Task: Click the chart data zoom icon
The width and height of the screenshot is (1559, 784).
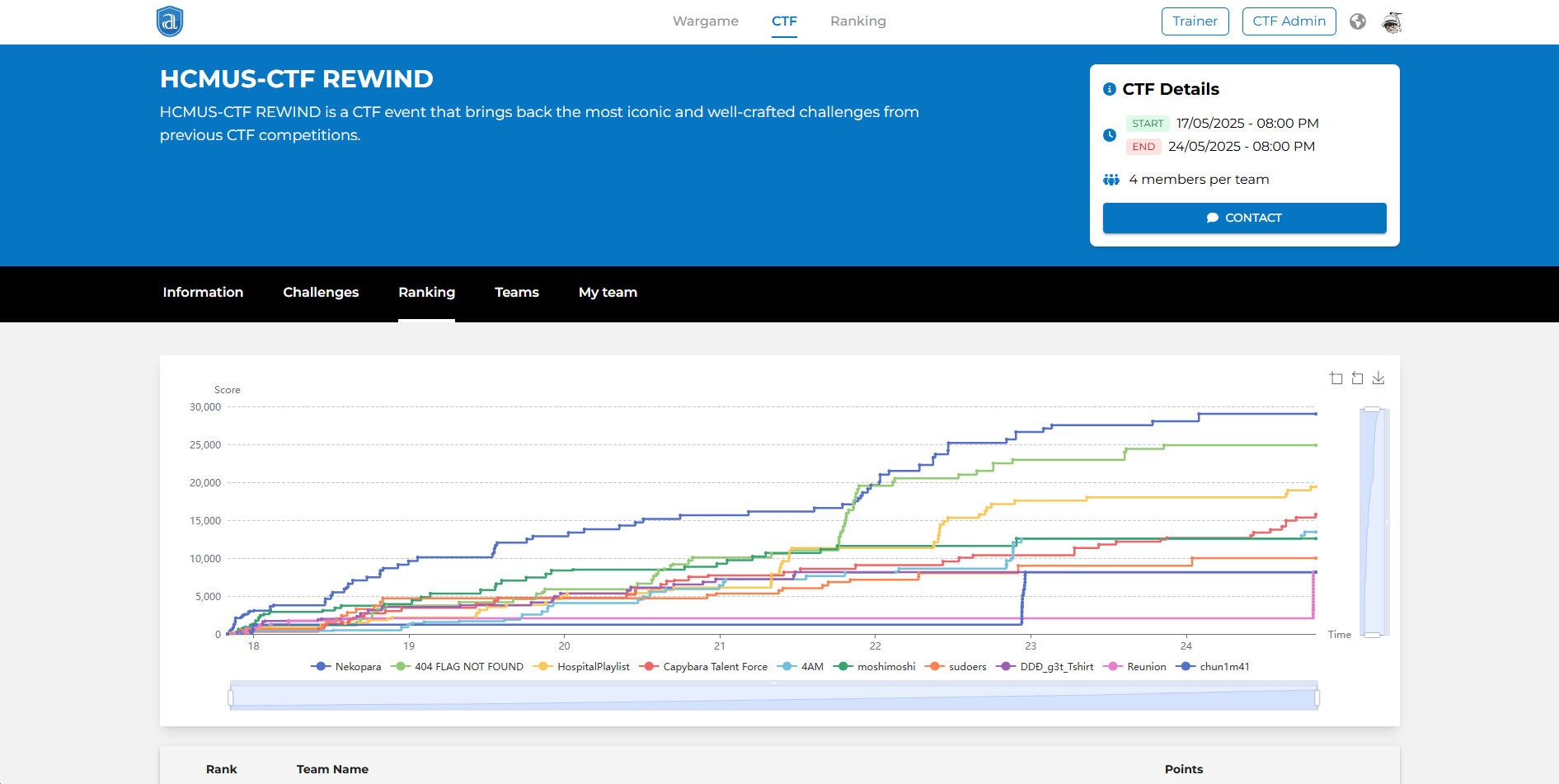Action: pos(1336,378)
